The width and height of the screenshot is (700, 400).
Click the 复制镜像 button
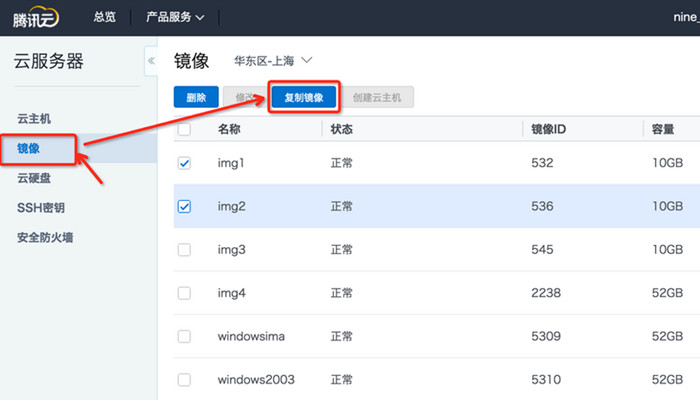(304, 98)
